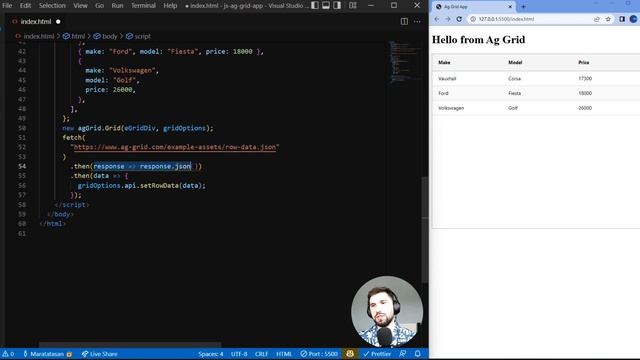Select the Ford cell in grid
The image size is (640, 360).
[x=443, y=93]
